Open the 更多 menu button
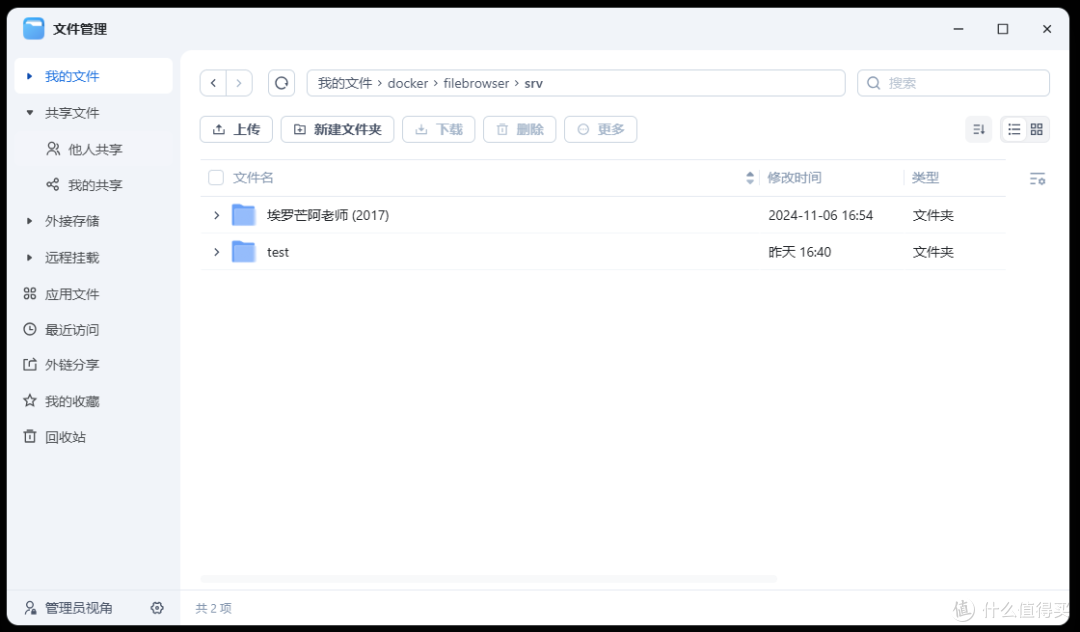The width and height of the screenshot is (1080, 632). pos(601,129)
